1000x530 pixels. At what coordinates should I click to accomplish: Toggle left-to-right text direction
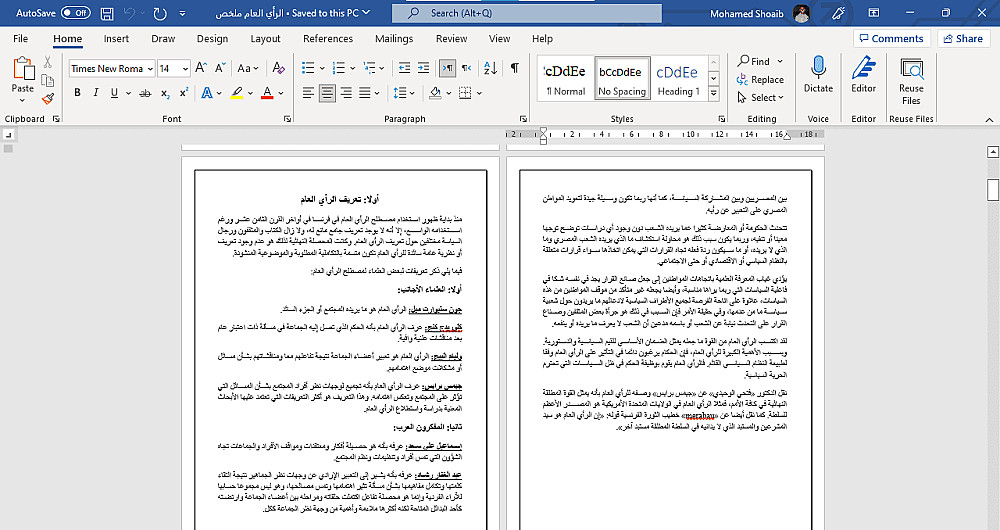click(448, 68)
